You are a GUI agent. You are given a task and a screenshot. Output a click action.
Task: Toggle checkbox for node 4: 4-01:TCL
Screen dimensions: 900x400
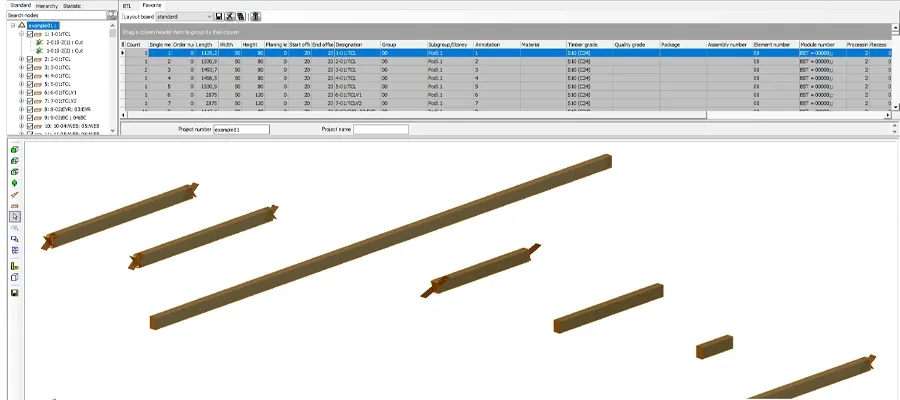[30, 76]
